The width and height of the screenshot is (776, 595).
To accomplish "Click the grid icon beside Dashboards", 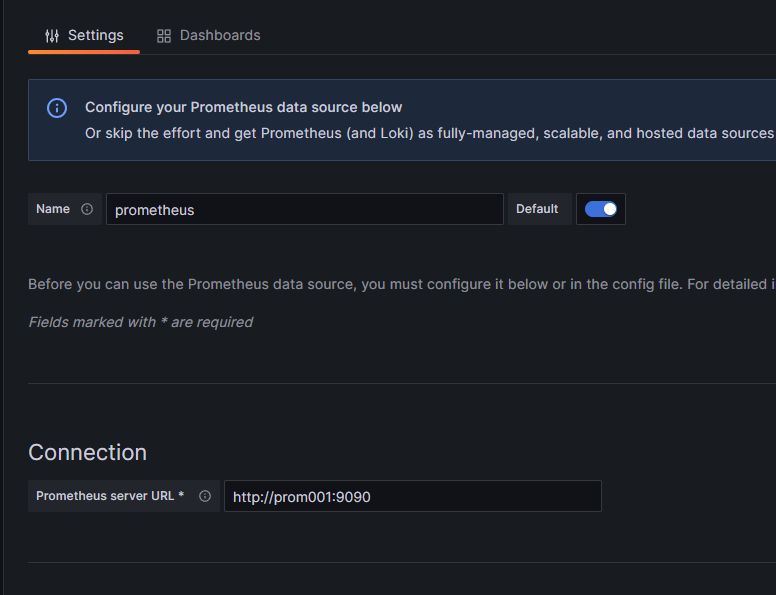I will [164, 36].
